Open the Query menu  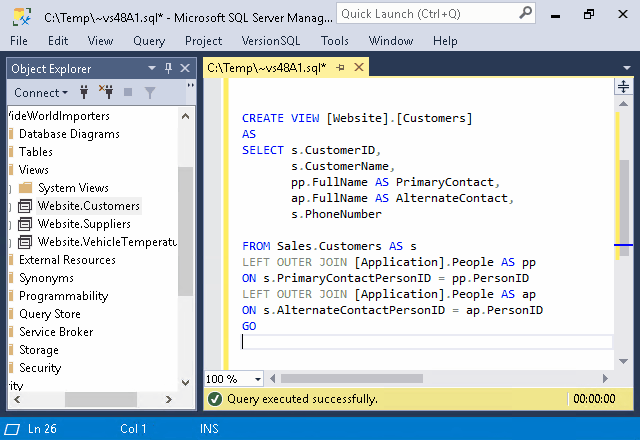point(148,41)
